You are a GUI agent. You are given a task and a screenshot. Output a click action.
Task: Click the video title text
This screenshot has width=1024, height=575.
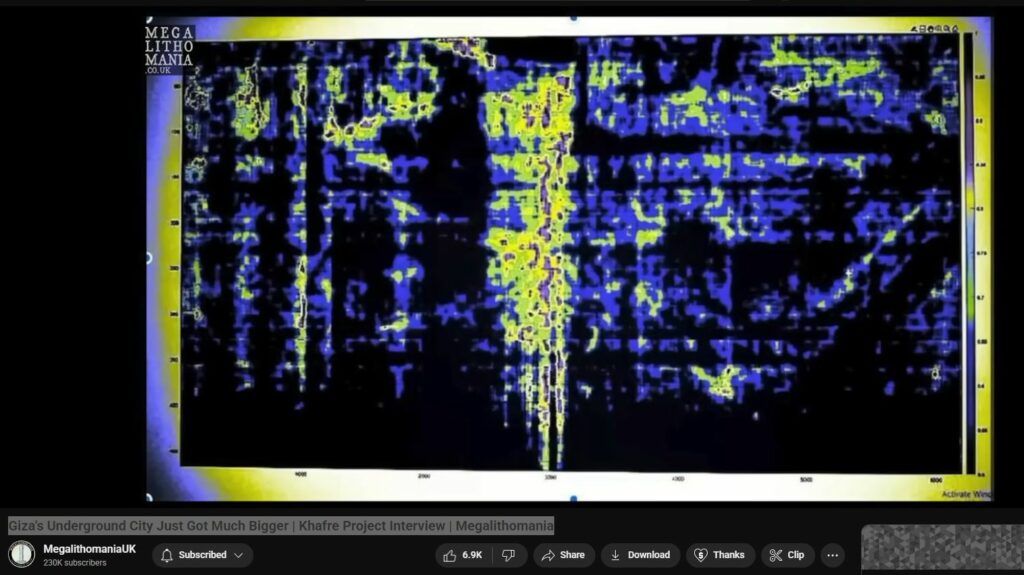281,526
